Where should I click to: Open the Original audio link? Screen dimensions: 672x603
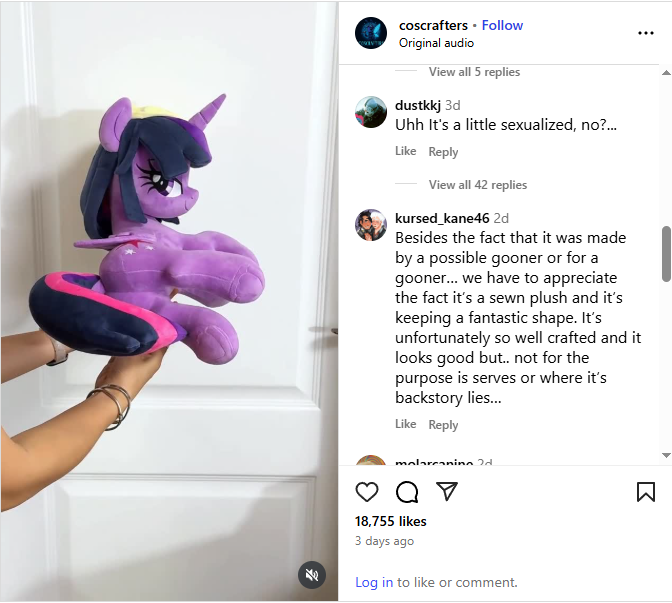(x=436, y=43)
